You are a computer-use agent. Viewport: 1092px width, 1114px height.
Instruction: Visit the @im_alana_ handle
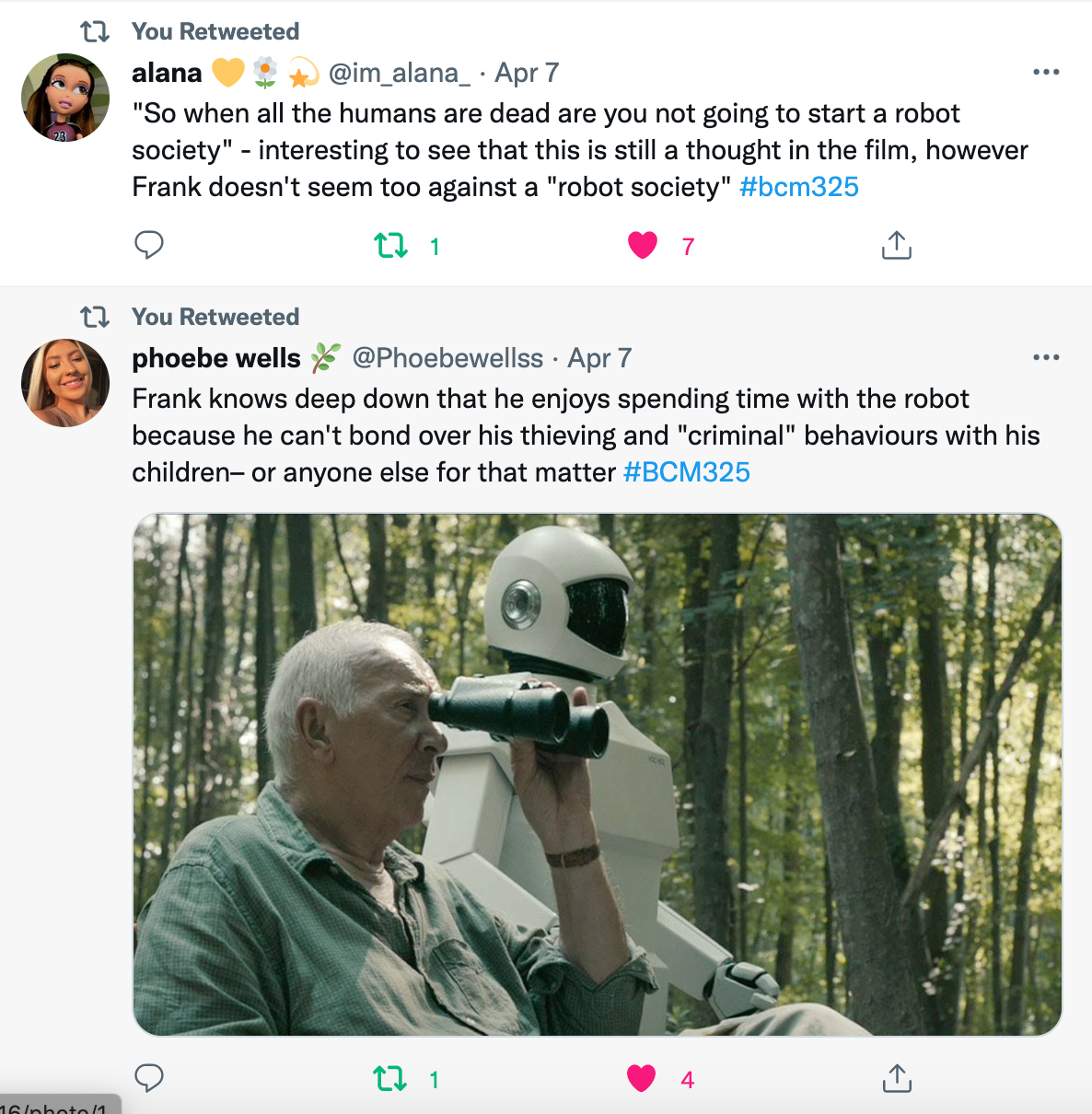coord(399,73)
